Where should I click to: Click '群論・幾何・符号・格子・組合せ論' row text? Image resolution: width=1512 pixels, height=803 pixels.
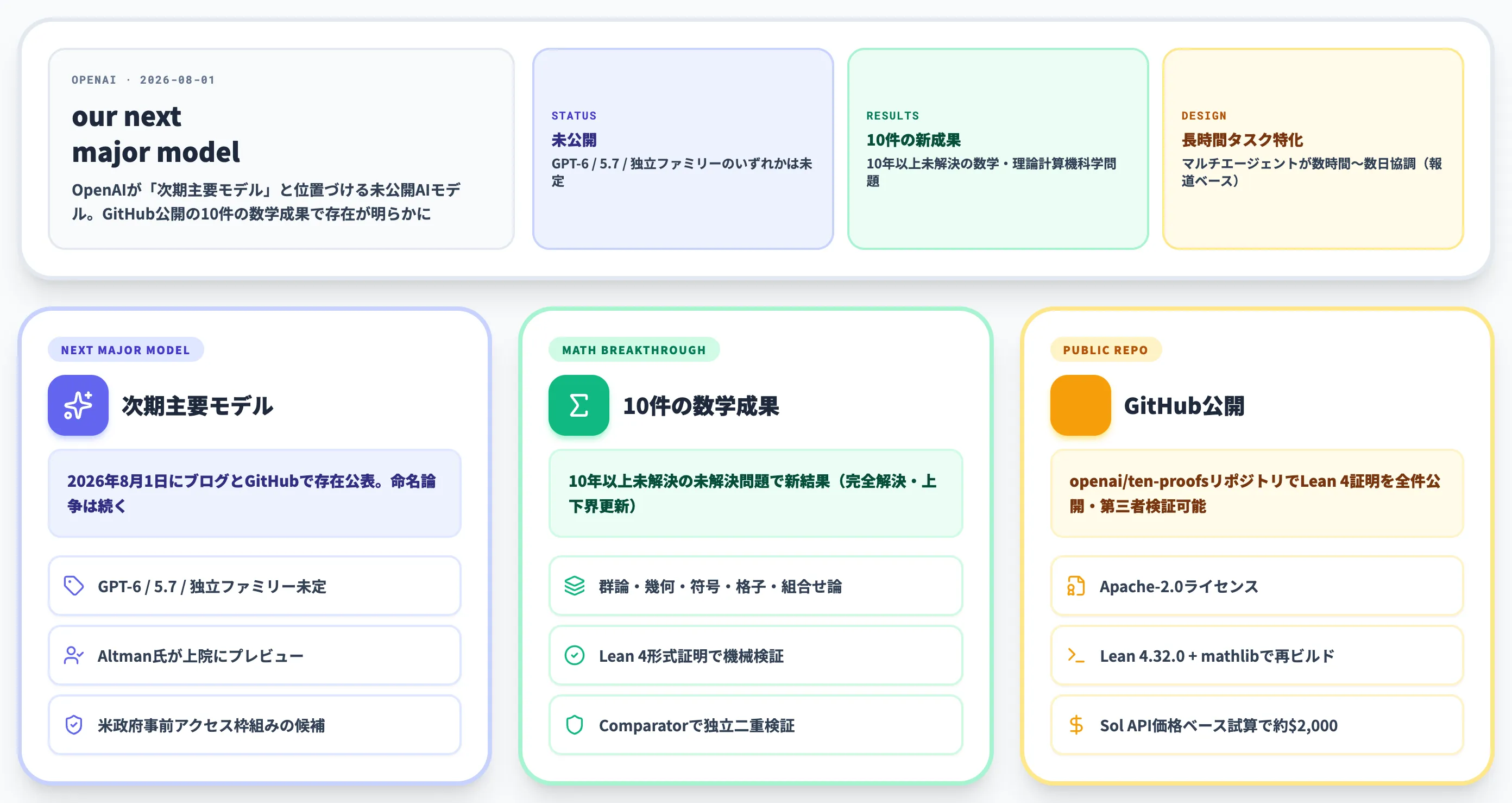[720, 586]
